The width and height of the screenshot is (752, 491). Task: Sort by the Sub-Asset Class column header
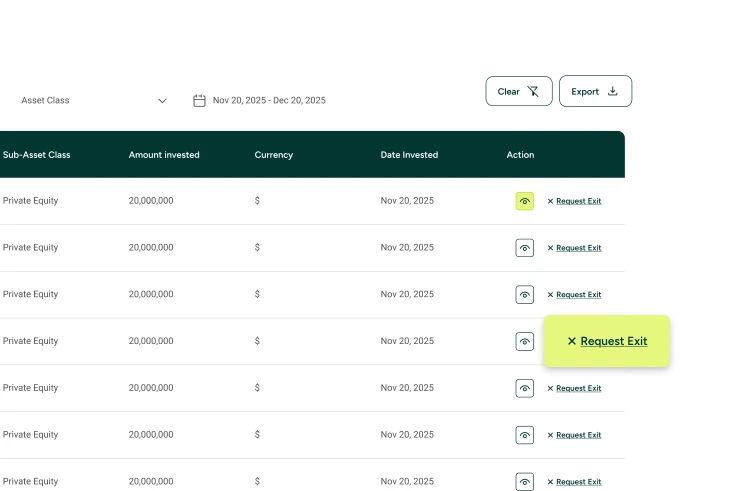pyautogui.click(x=36, y=155)
